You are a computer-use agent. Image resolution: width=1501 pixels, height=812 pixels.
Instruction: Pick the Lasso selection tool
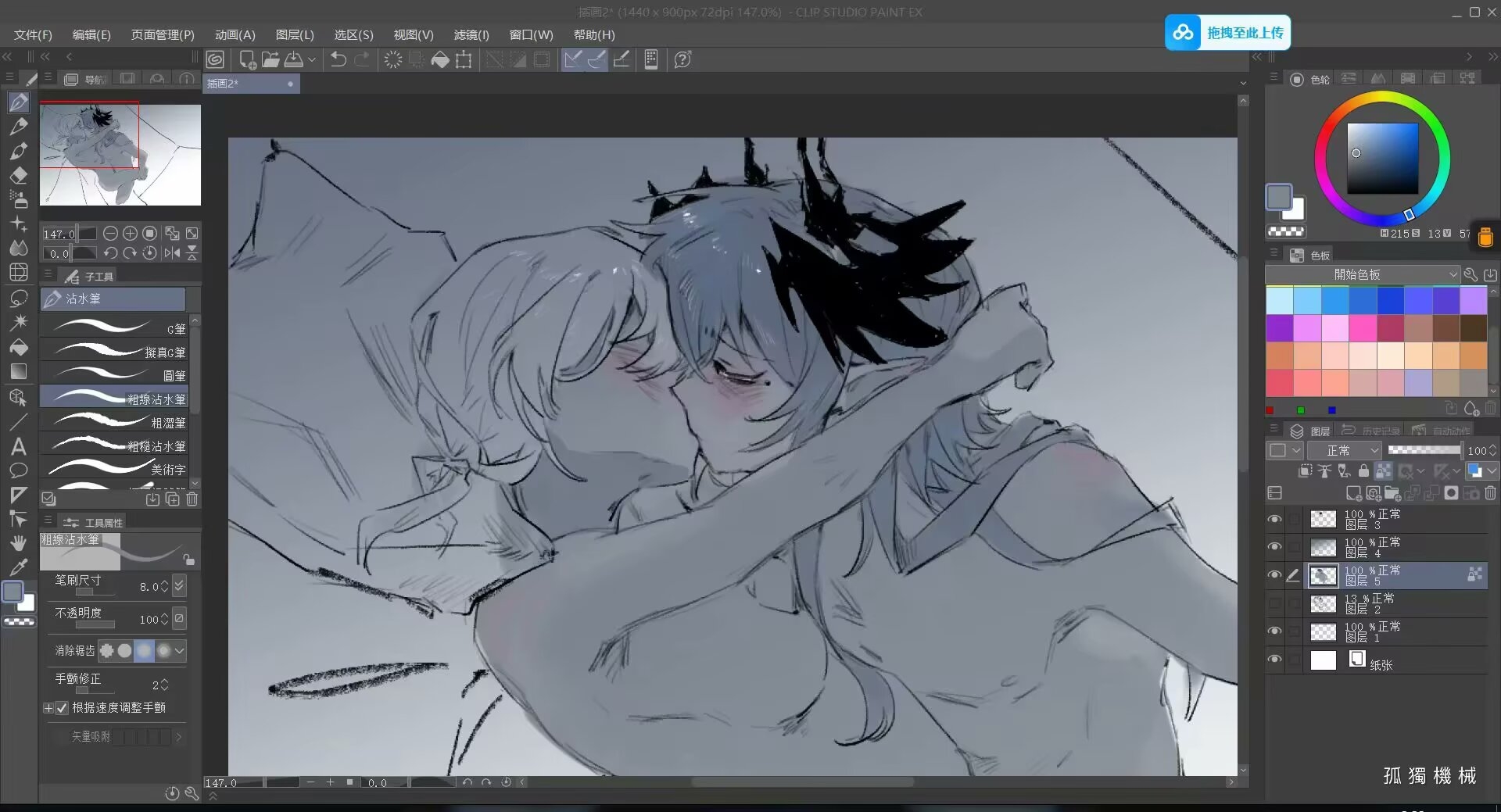click(19, 298)
